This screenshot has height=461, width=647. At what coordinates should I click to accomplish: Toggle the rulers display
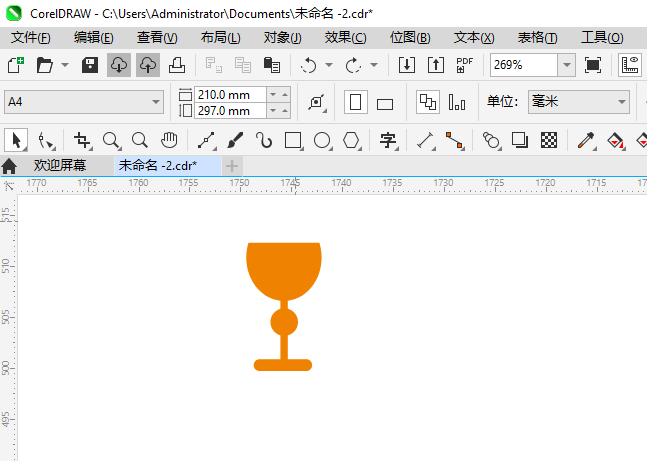630,65
